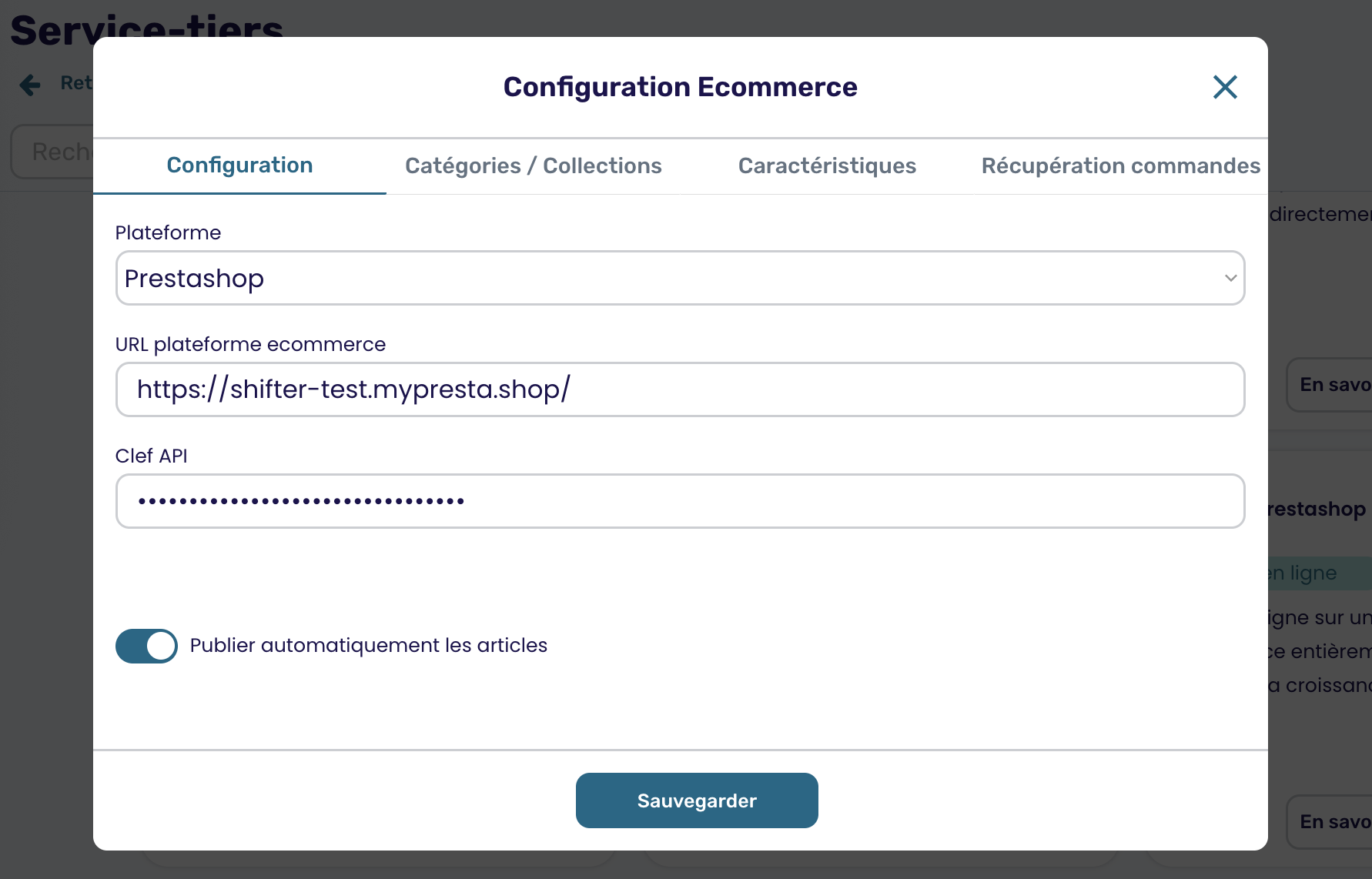Click the Clef API label

click(152, 456)
